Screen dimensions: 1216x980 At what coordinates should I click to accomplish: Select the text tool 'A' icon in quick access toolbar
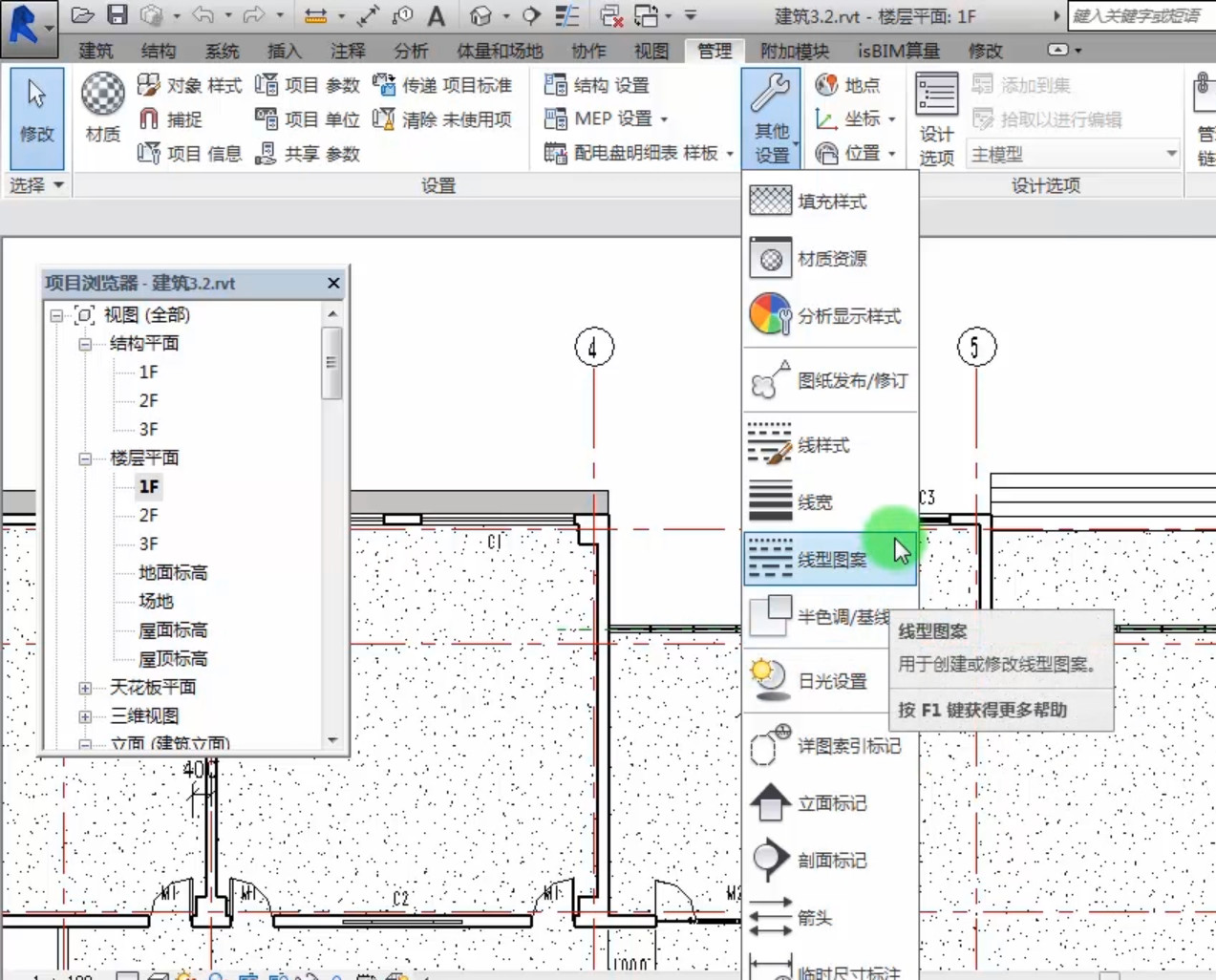click(x=436, y=15)
